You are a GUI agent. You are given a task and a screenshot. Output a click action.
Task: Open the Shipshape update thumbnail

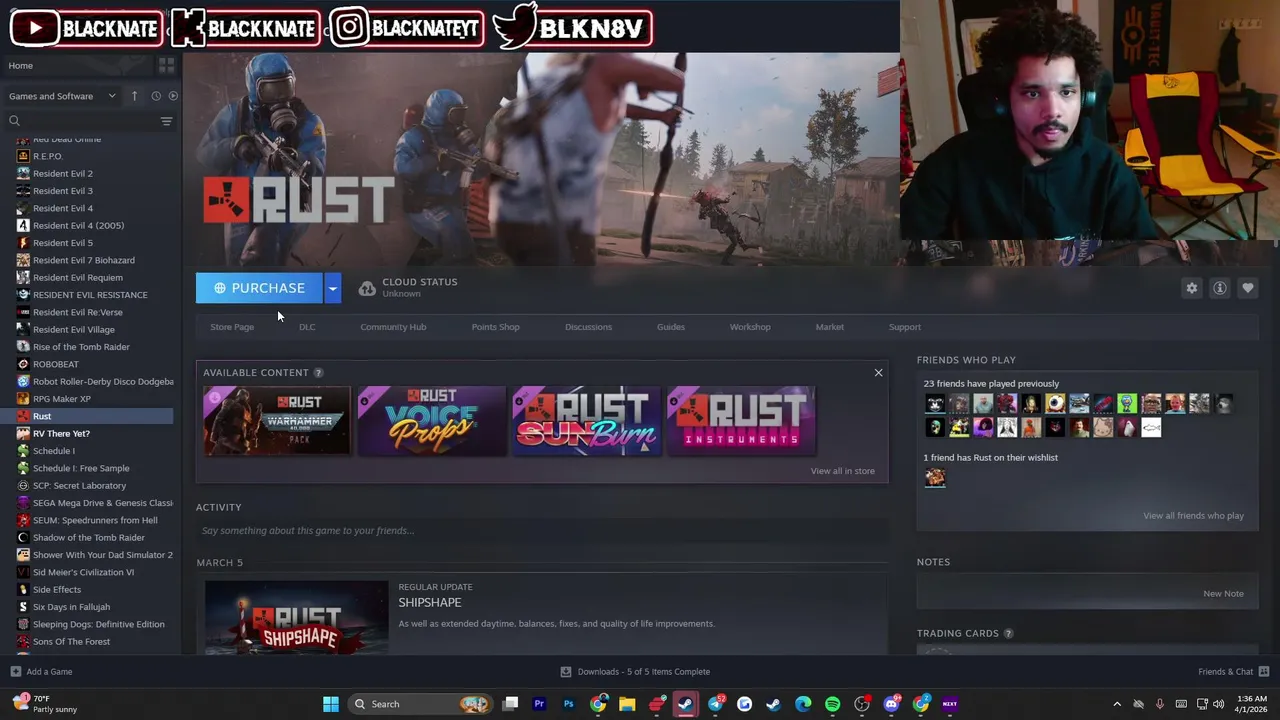pyautogui.click(x=296, y=617)
